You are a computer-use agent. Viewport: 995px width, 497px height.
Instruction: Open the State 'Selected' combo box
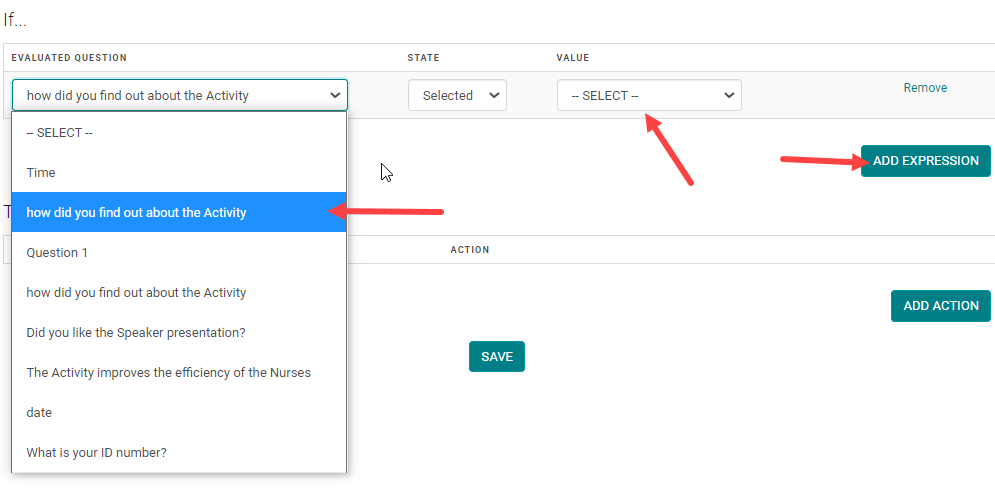pyautogui.click(x=456, y=96)
